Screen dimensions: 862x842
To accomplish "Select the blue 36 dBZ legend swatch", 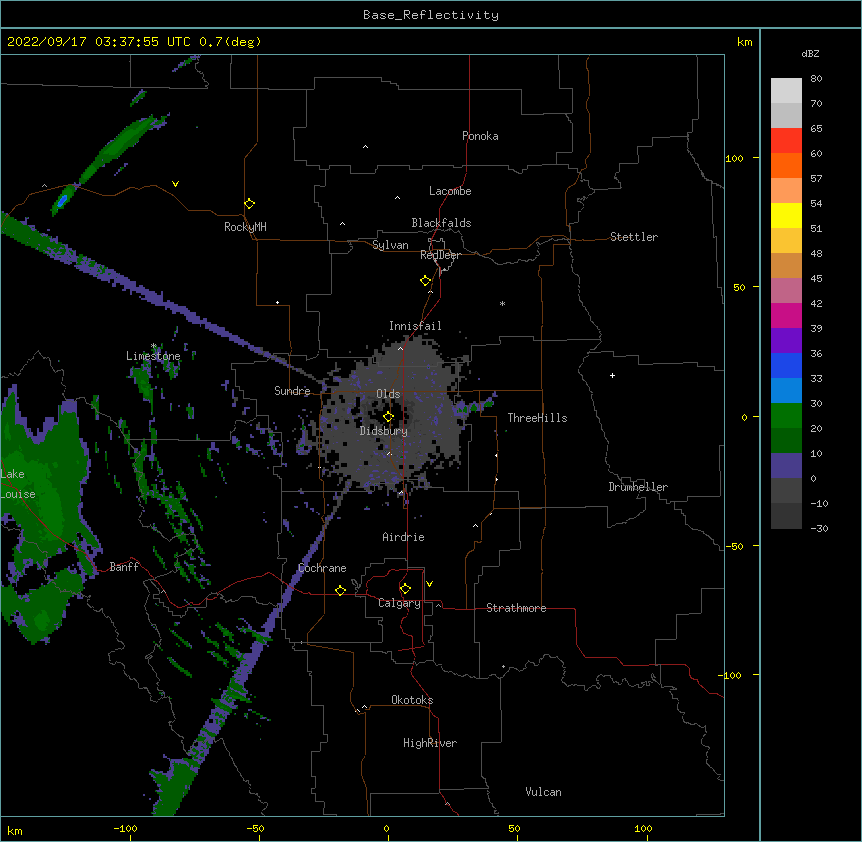I will 786,365.
